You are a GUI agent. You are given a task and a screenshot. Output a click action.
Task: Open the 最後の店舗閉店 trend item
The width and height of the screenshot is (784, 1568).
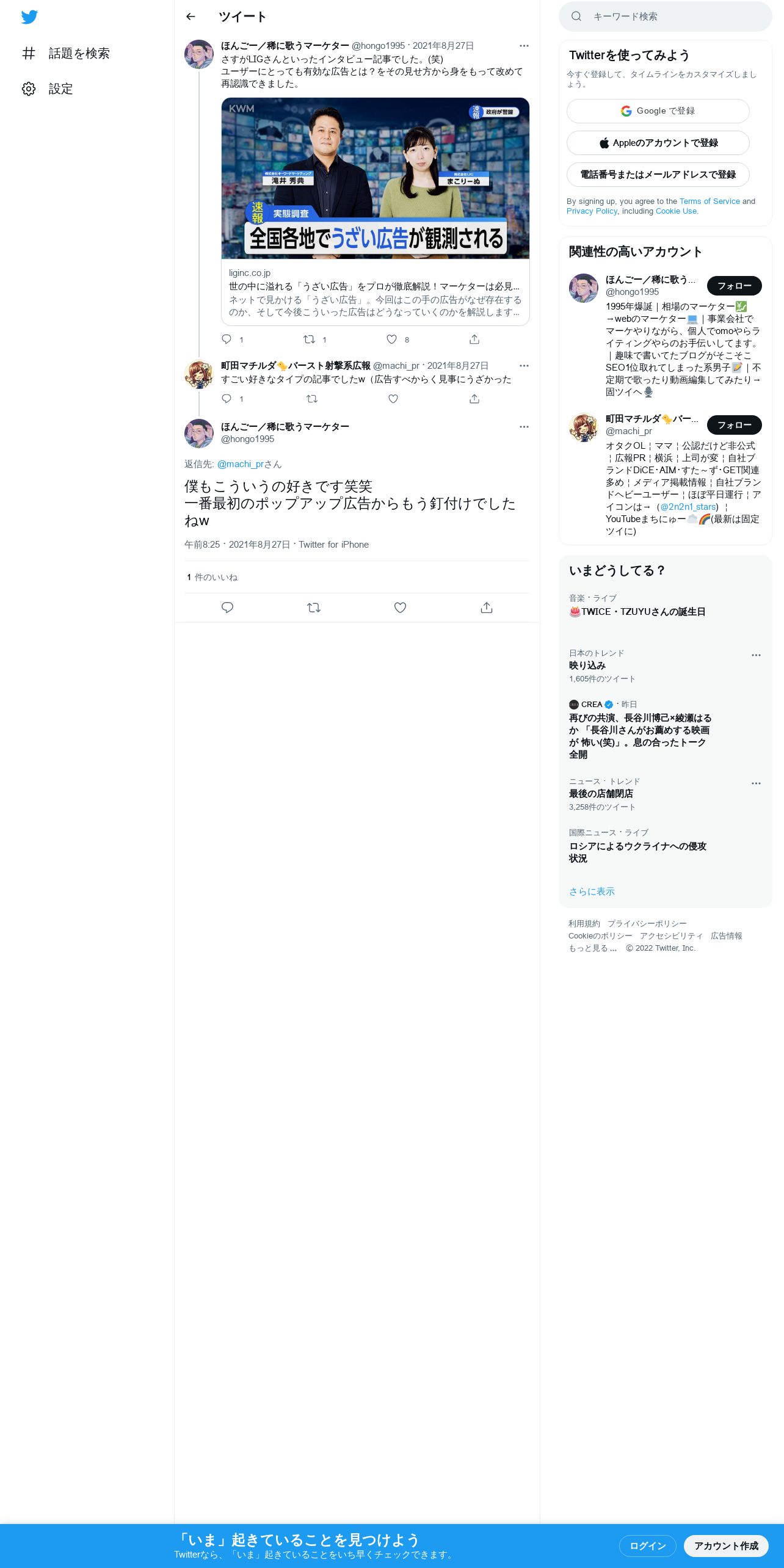(666, 794)
